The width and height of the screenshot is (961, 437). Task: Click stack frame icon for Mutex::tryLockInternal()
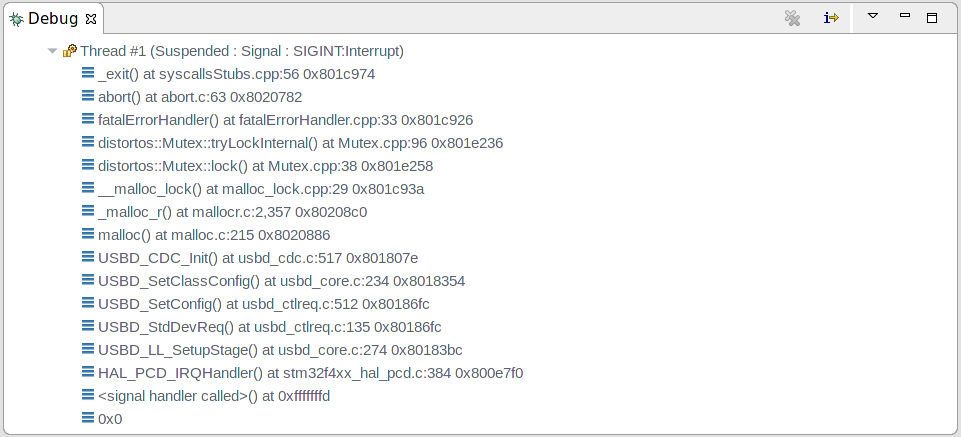pos(88,142)
